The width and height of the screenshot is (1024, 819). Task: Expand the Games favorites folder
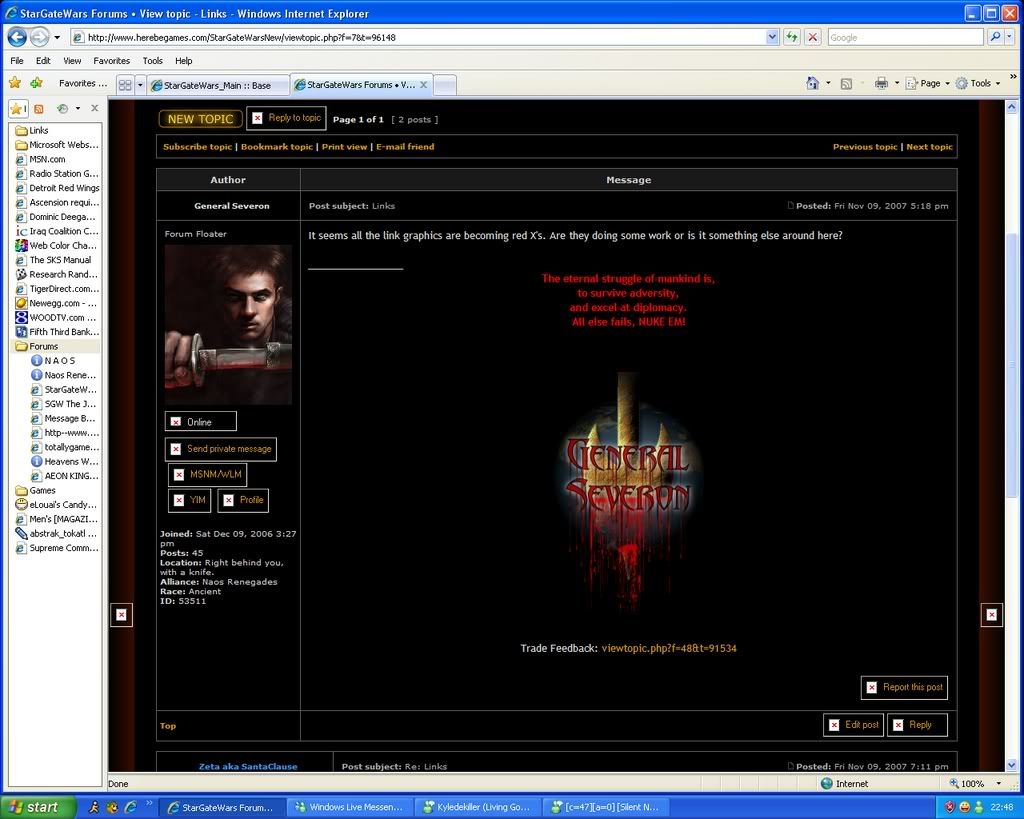point(42,490)
